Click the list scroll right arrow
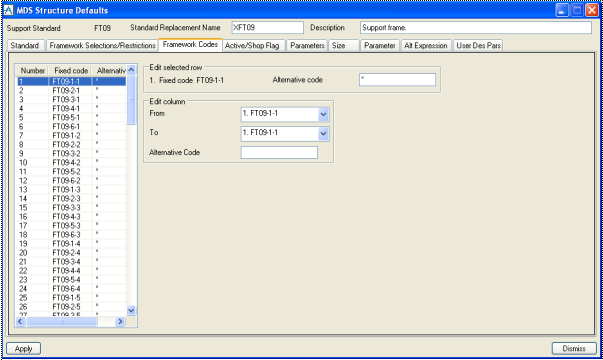 coord(120,321)
